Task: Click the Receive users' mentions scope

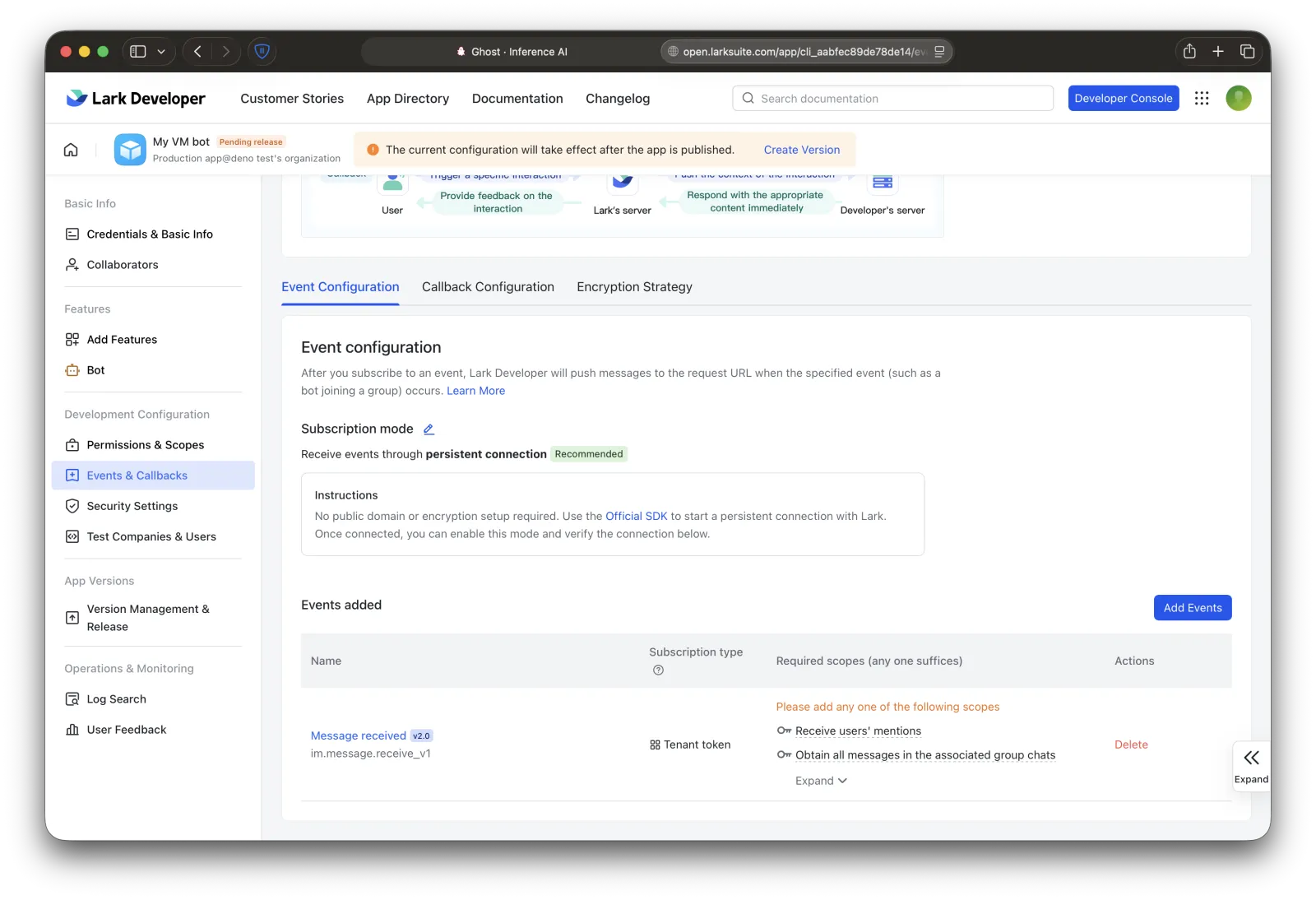Action: tap(858, 731)
